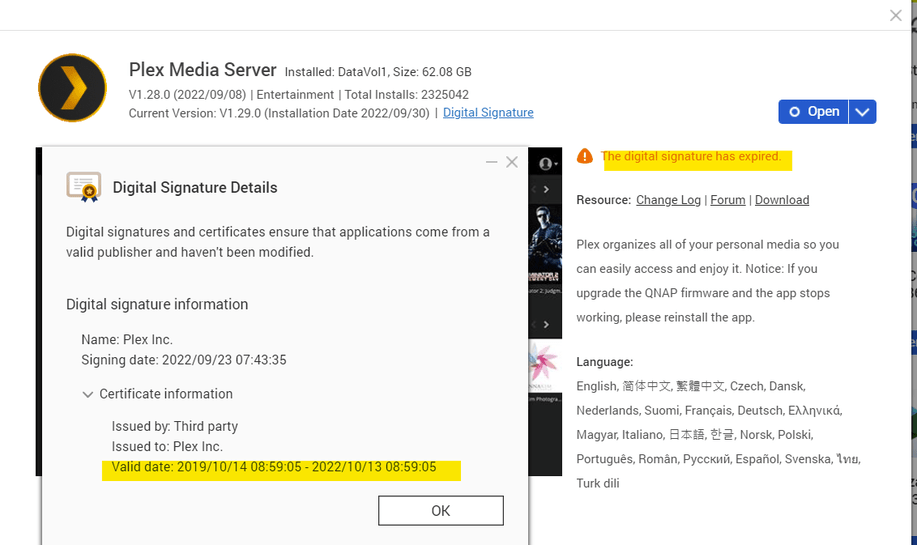The width and height of the screenshot is (917, 545).
Task: Click the orange expired-signature warning icon
Action: 584,156
